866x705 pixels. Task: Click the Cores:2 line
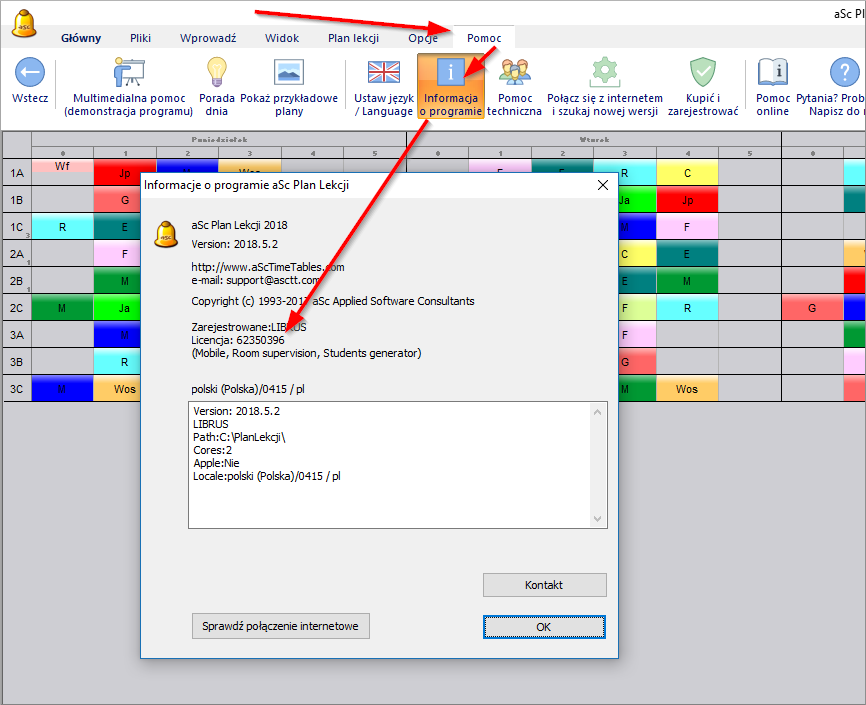click(213, 450)
